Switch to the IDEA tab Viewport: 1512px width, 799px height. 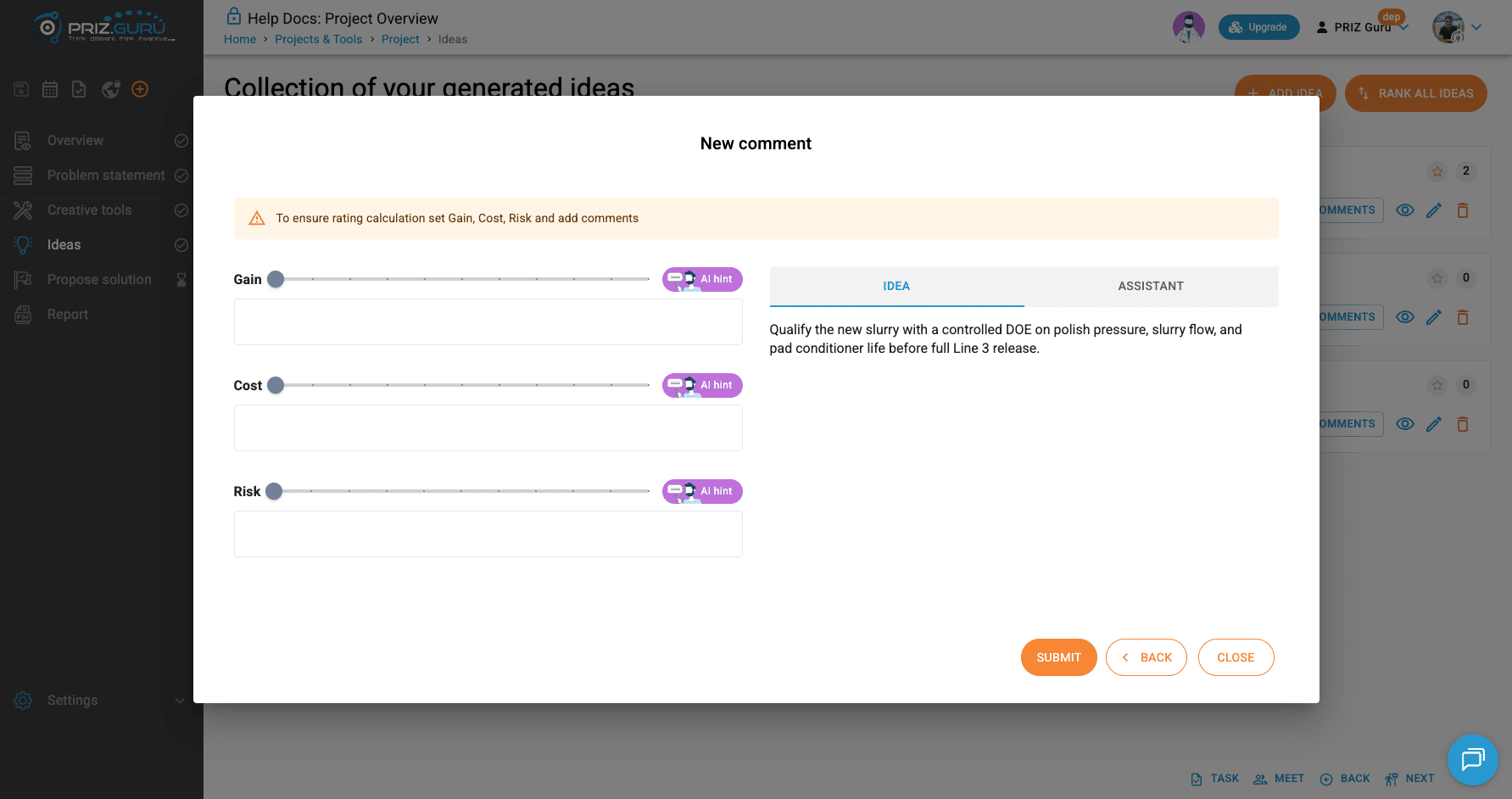point(896,287)
